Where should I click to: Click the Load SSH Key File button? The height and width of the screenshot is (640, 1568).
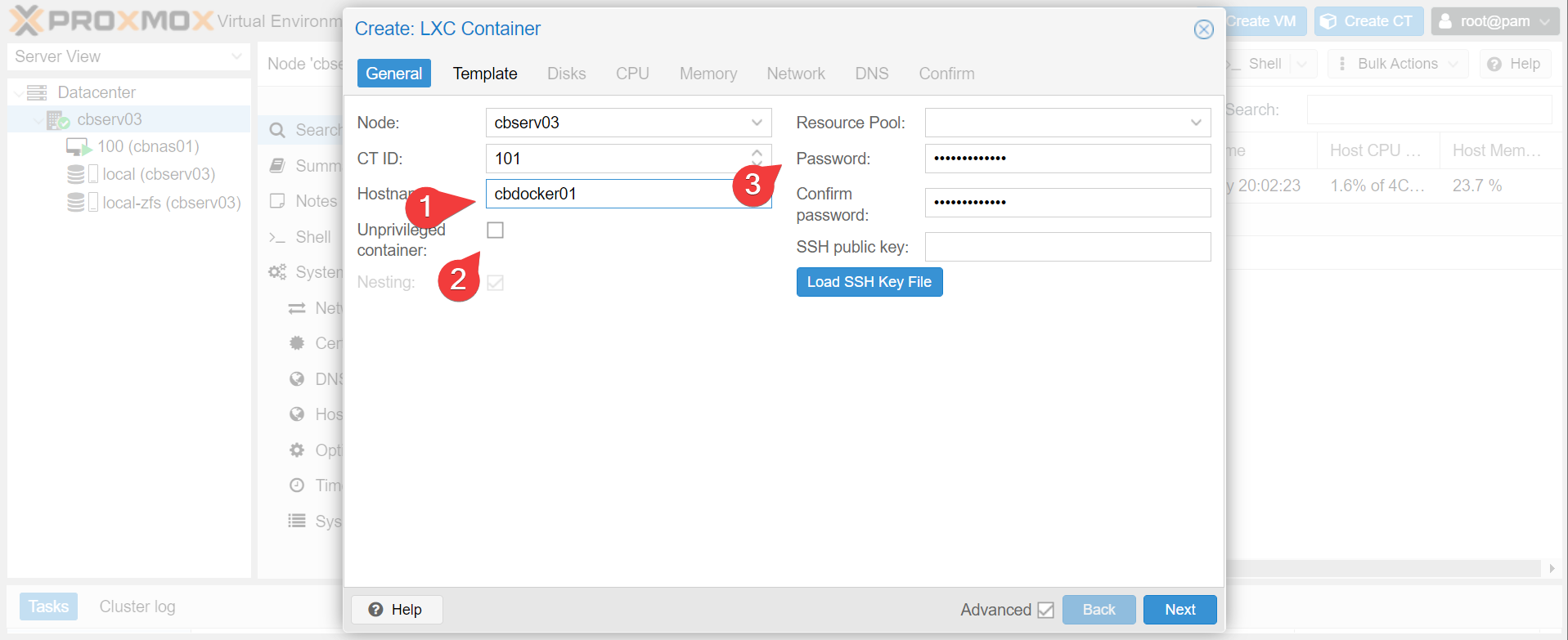[x=869, y=282]
